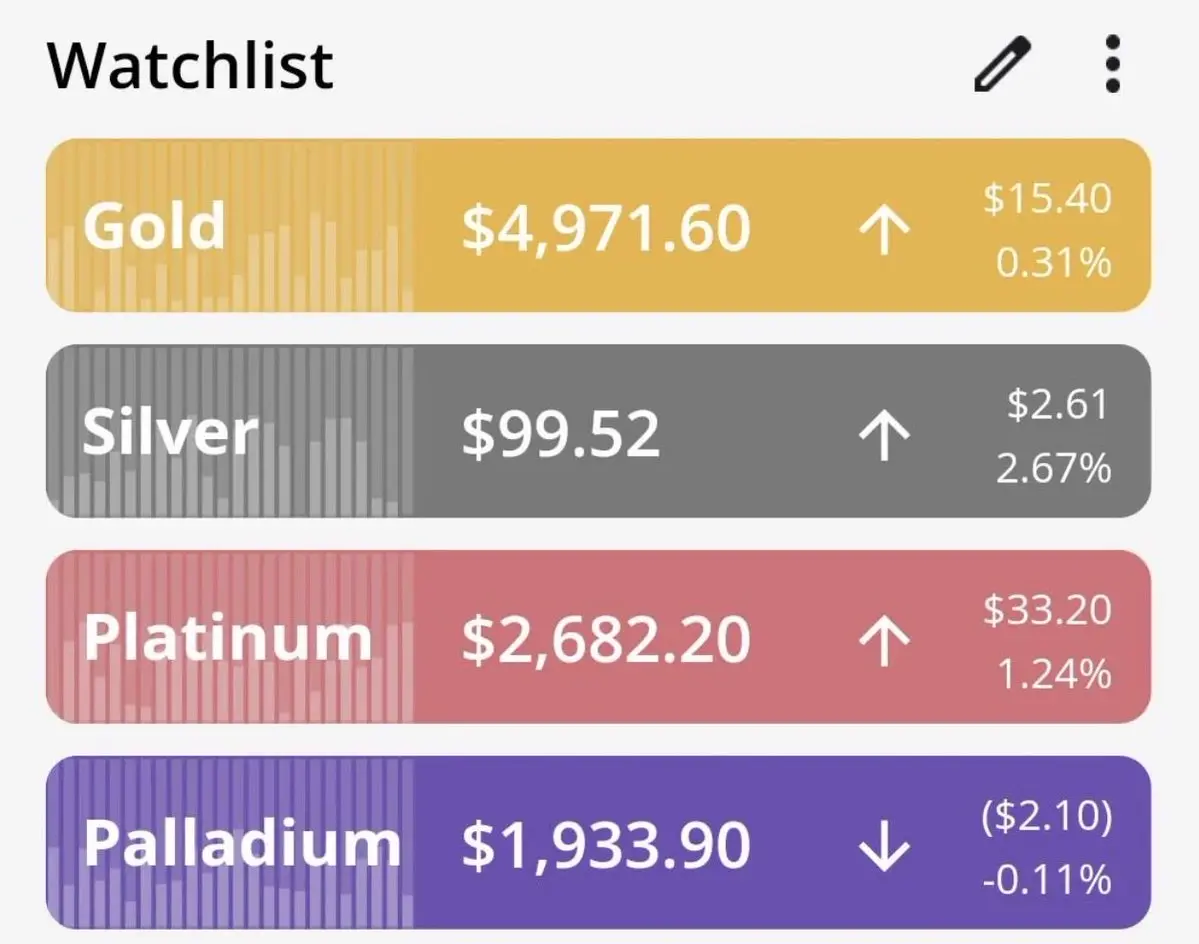Click the Watchlist heading

click(190, 65)
